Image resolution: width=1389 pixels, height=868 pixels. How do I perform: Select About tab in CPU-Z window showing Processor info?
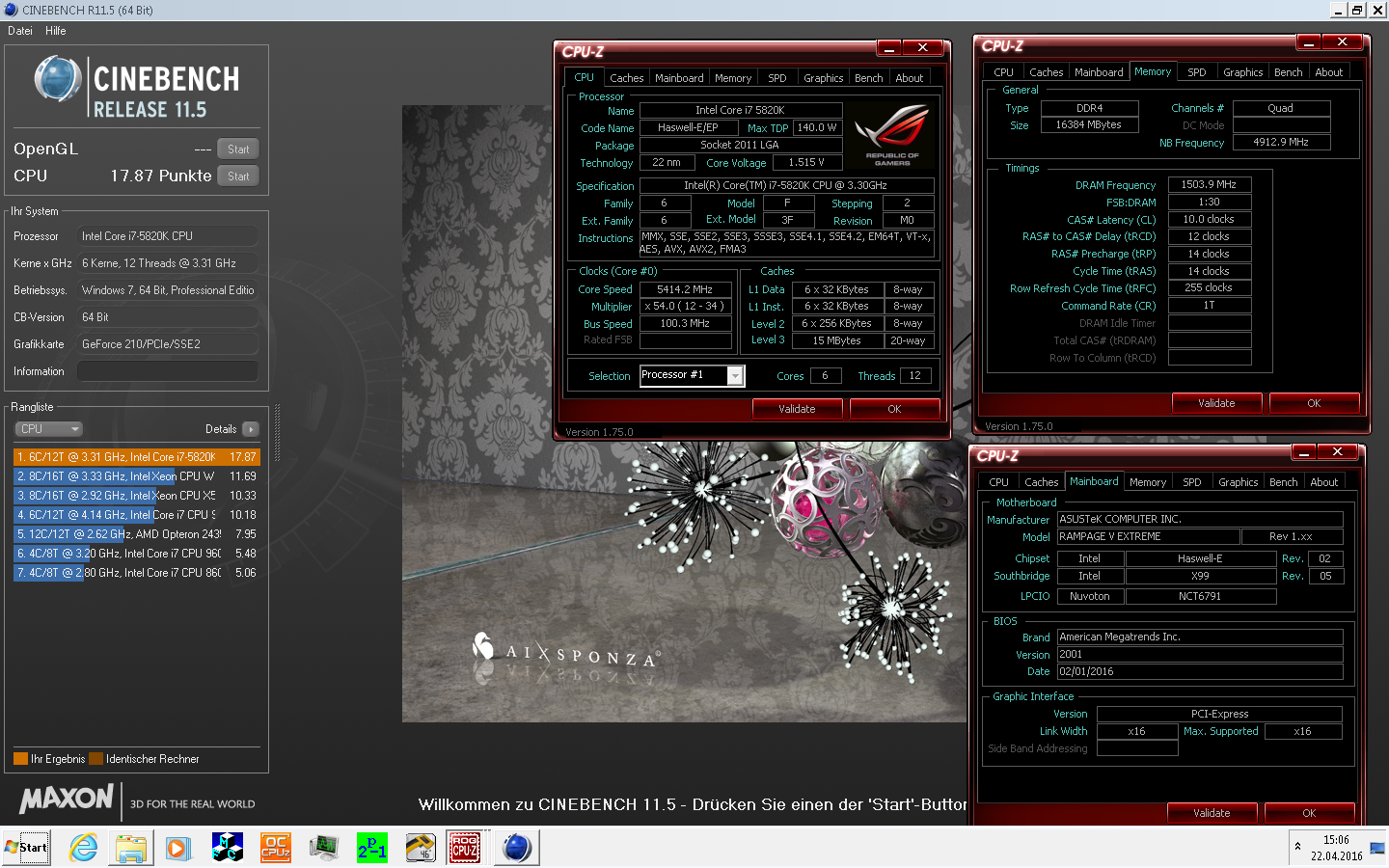[910, 78]
